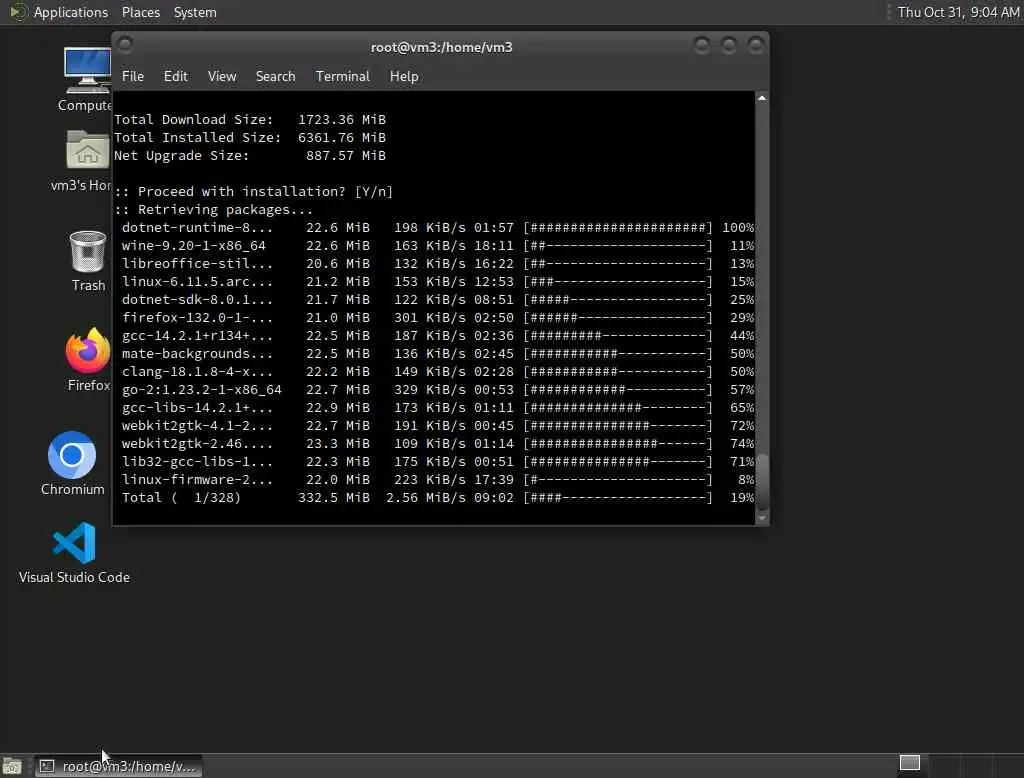
Task: Click the wine-9.20-1-x86_64 package row
Action: (x=438, y=246)
